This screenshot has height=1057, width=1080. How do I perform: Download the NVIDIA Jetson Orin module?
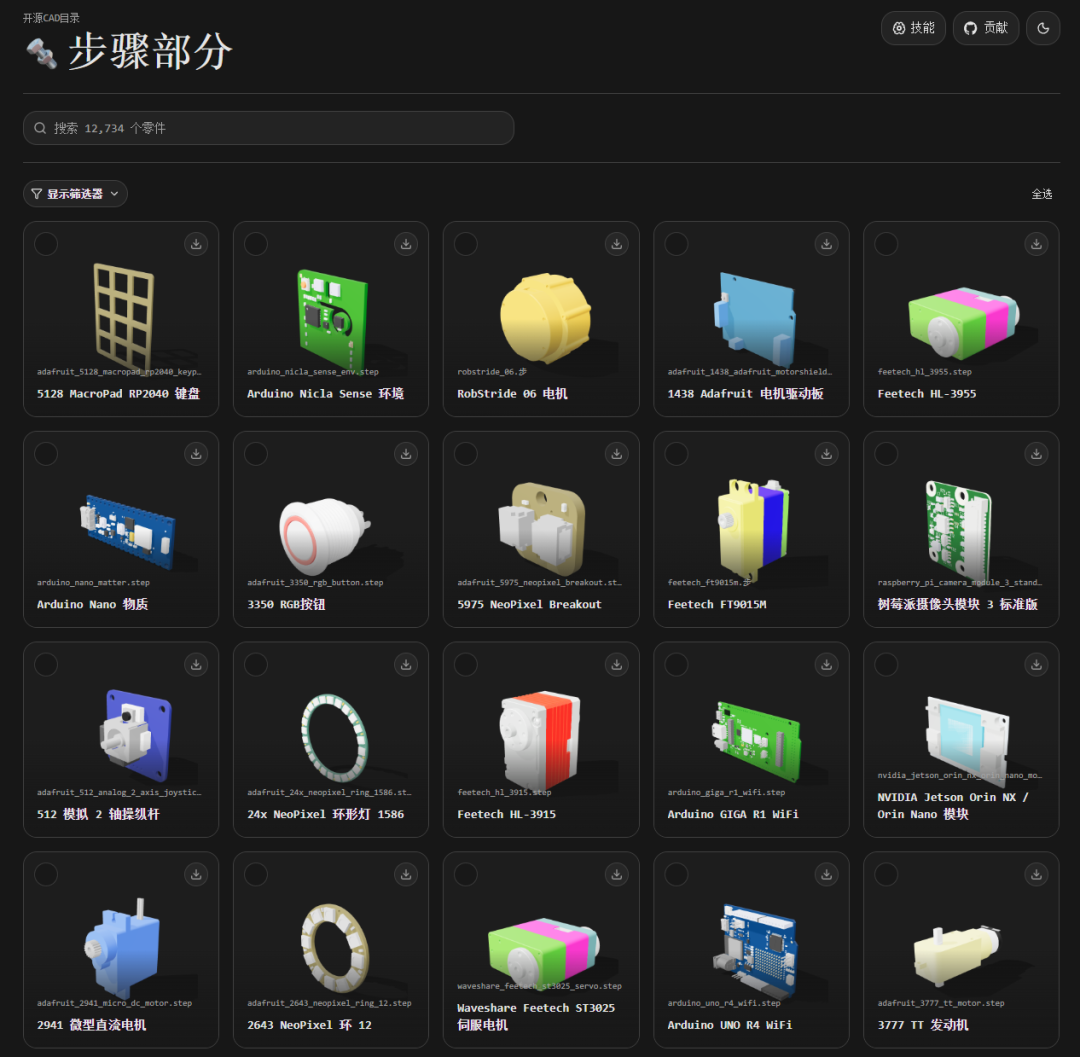coord(1036,664)
